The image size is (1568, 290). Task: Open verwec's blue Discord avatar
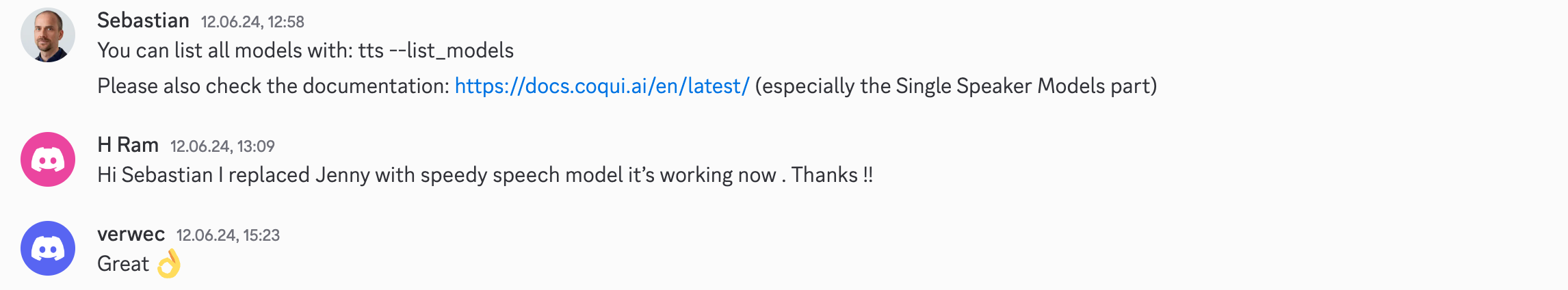point(48,248)
